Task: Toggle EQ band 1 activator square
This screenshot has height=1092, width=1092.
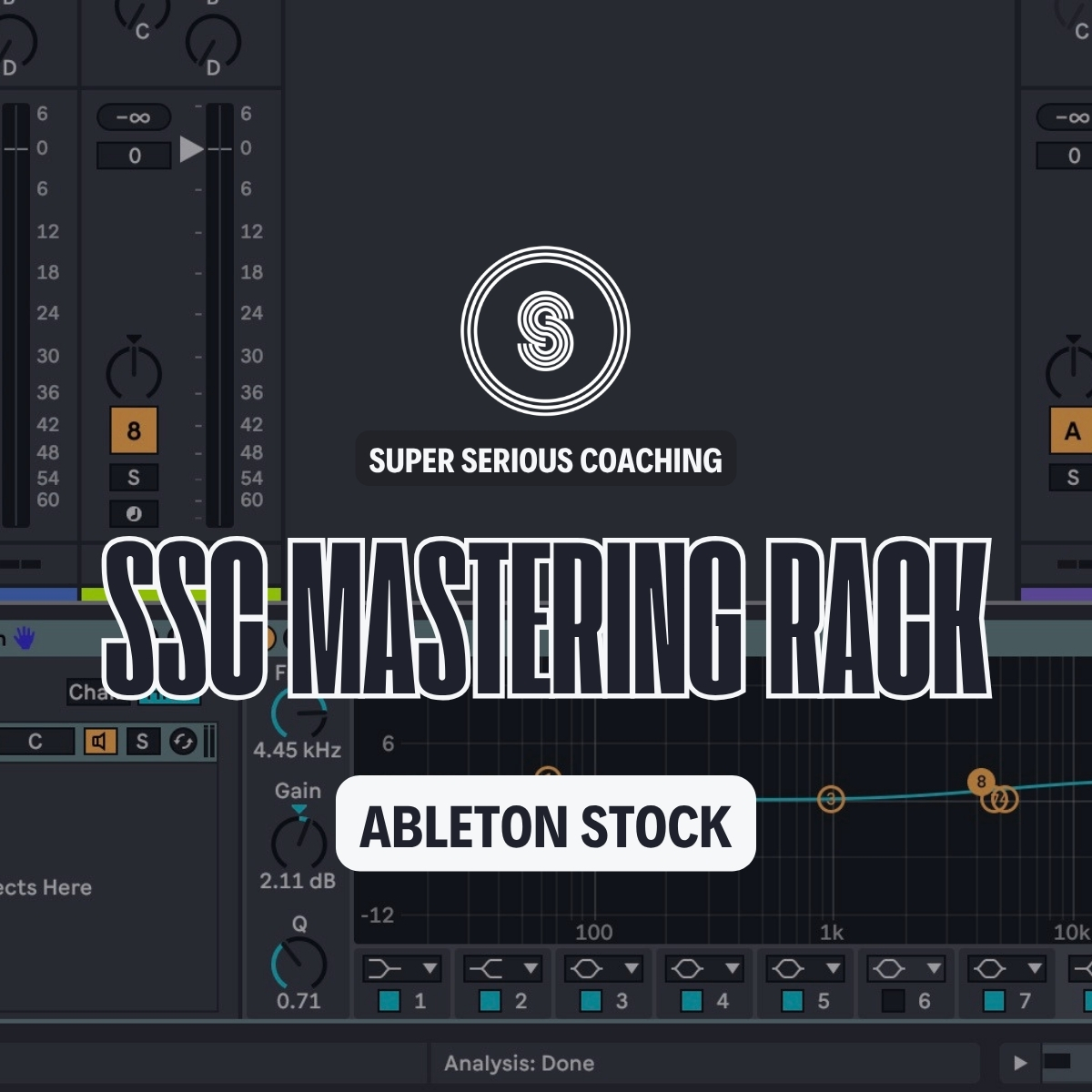Action: (x=389, y=1001)
